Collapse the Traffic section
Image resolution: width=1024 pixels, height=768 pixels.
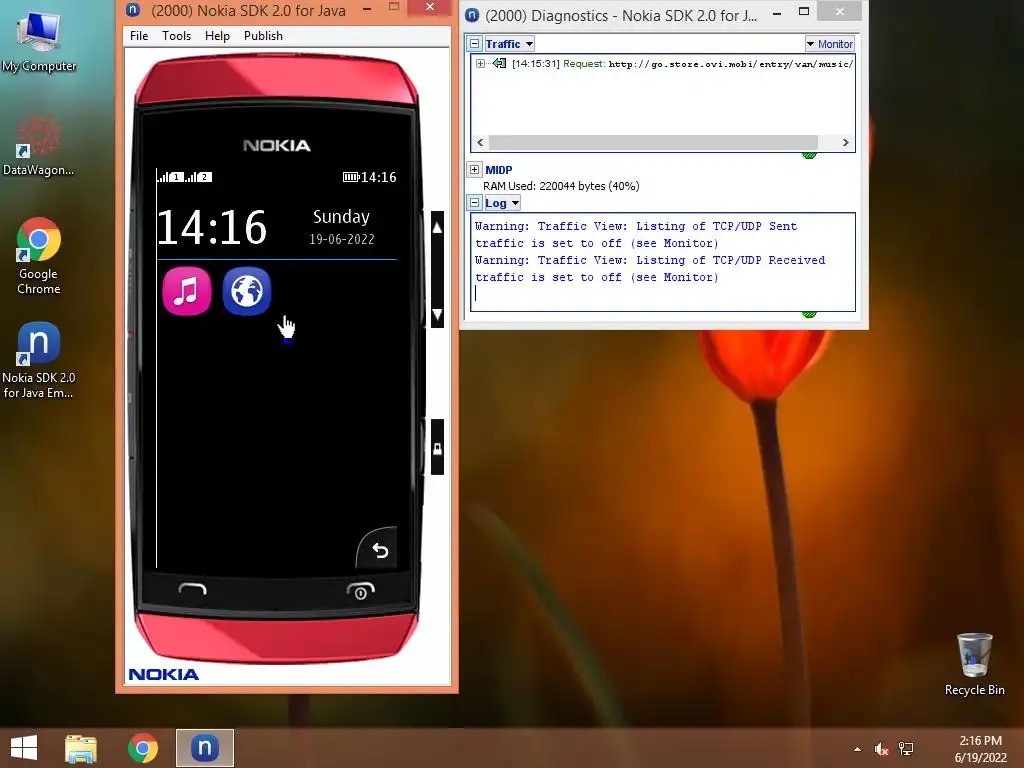[475, 44]
